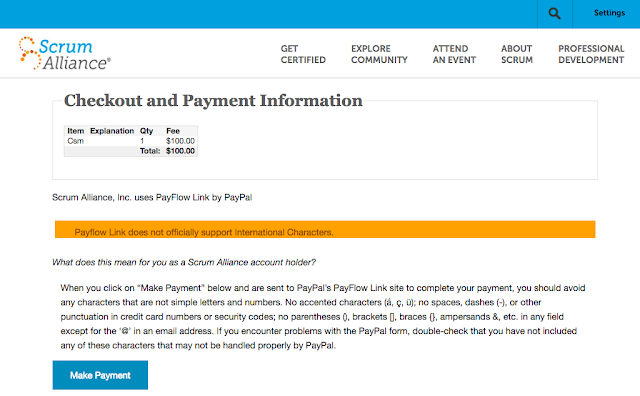
Task: Click the quantity value 1
Action: coord(142,141)
